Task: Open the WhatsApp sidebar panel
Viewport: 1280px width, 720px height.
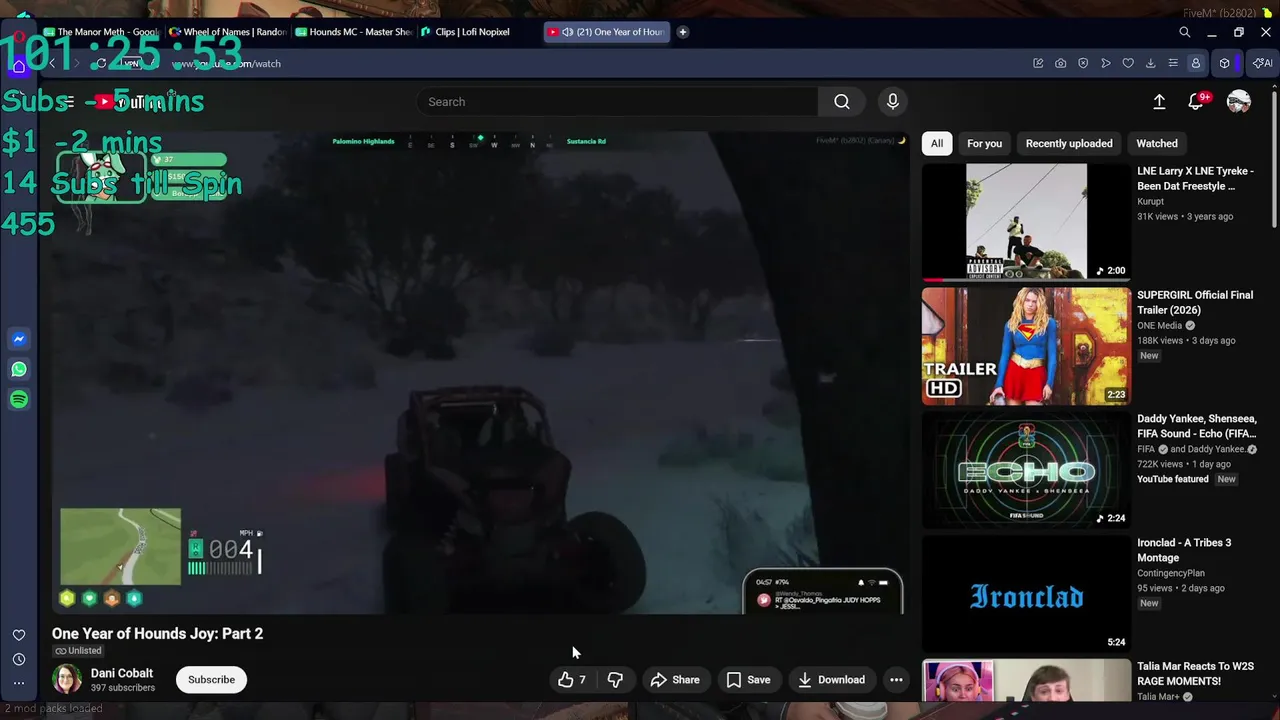Action: pyautogui.click(x=18, y=369)
